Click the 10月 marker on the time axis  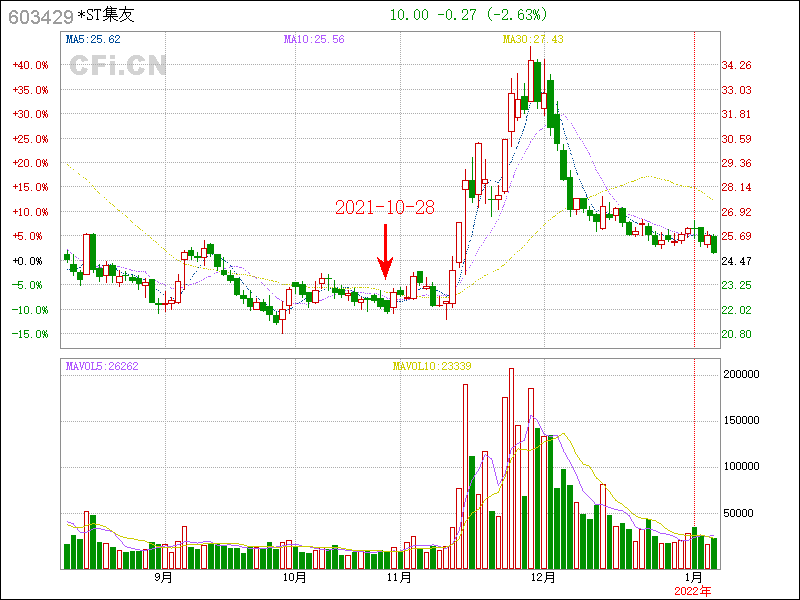(293, 577)
